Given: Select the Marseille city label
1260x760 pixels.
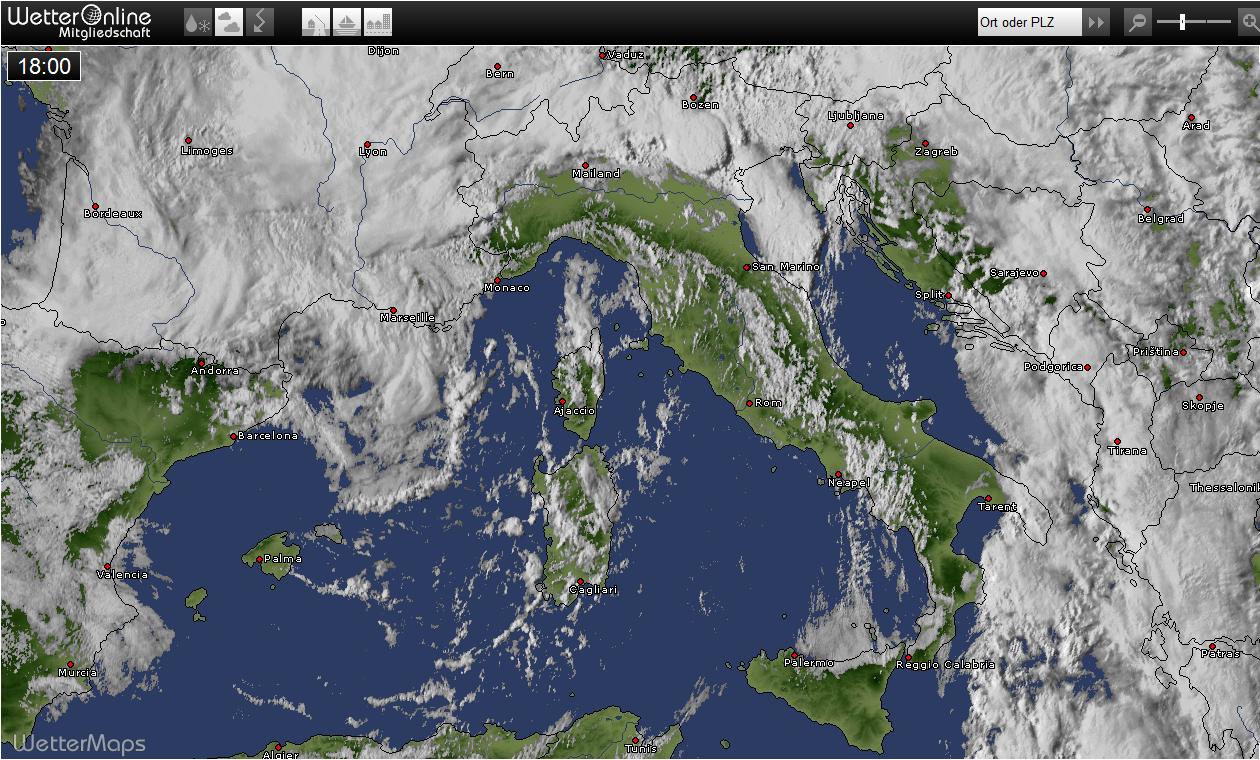Looking at the screenshot, I should coord(407,318).
